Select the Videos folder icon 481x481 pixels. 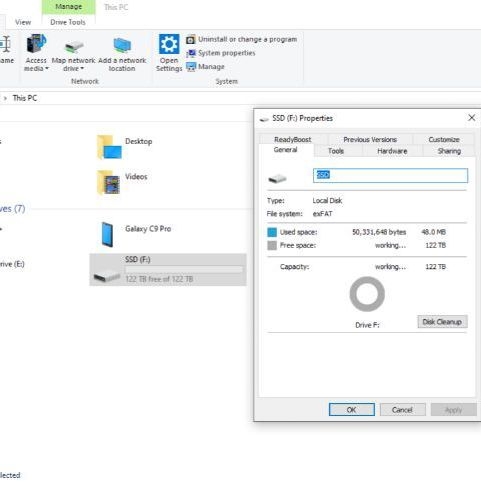[x=109, y=182]
